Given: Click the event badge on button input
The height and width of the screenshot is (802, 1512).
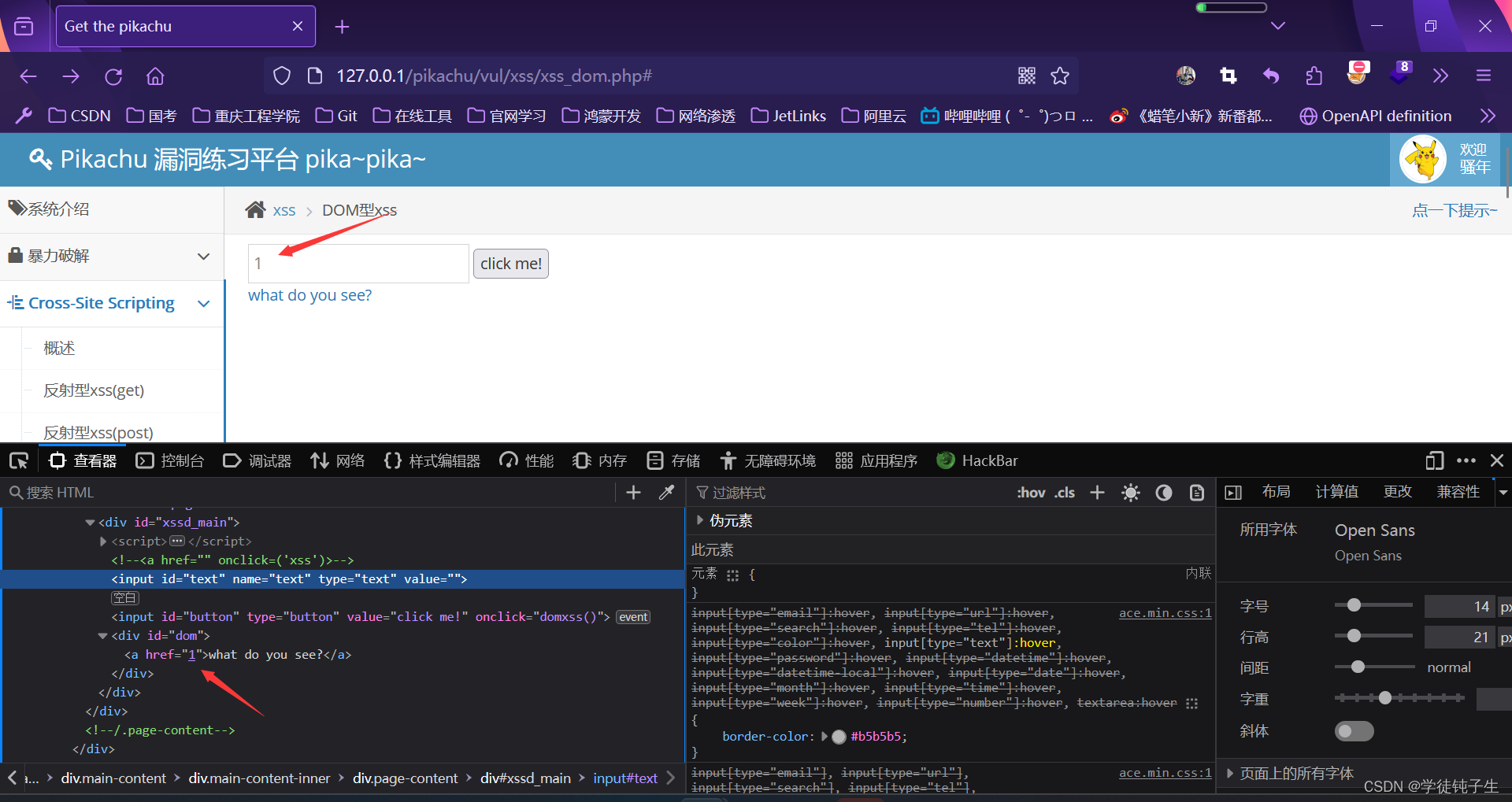Looking at the screenshot, I should click(x=633, y=617).
